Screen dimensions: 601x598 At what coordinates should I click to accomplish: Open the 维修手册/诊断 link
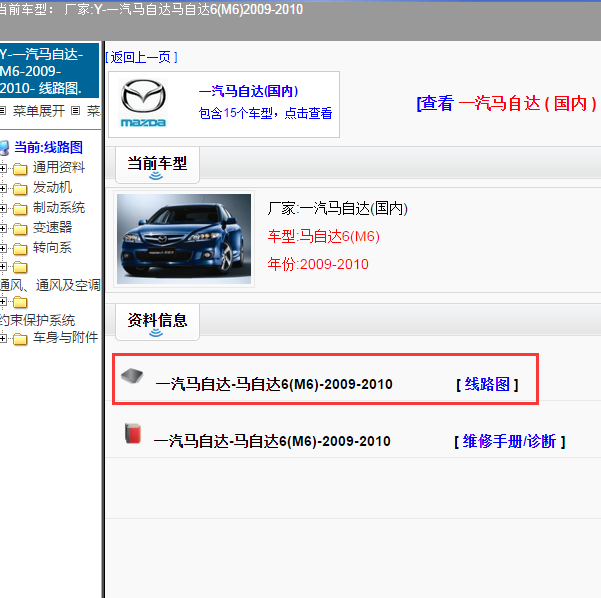[x=509, y=441]
